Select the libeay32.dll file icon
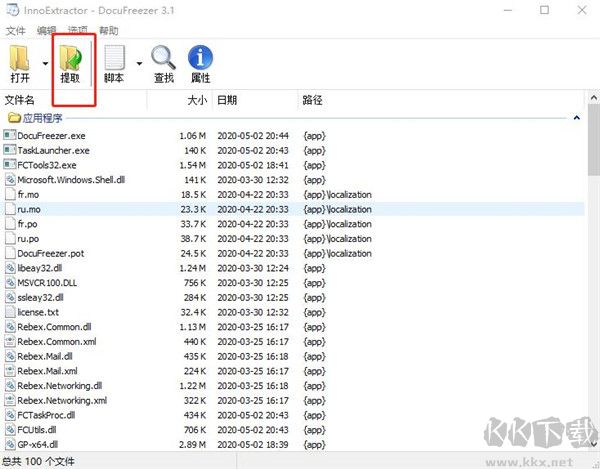The width and height of the screenshot is (600, 469). coord(10,268)
